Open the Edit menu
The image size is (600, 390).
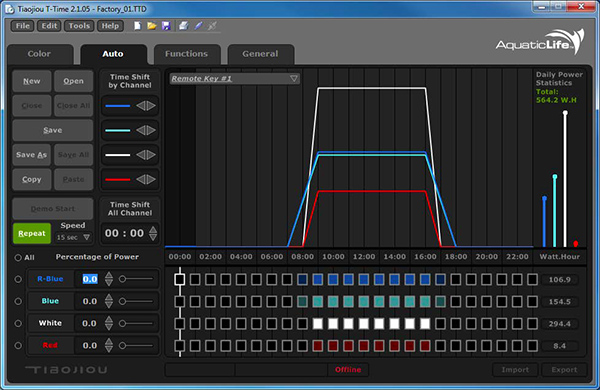49,26
